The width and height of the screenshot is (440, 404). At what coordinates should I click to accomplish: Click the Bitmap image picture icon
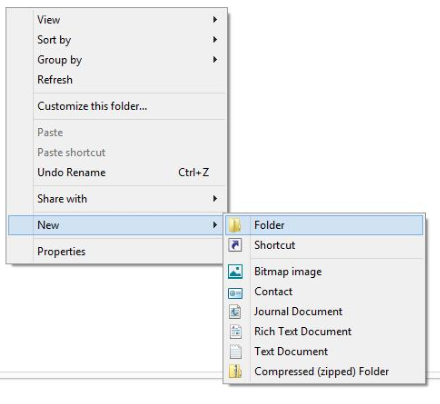tap(235, 271)
